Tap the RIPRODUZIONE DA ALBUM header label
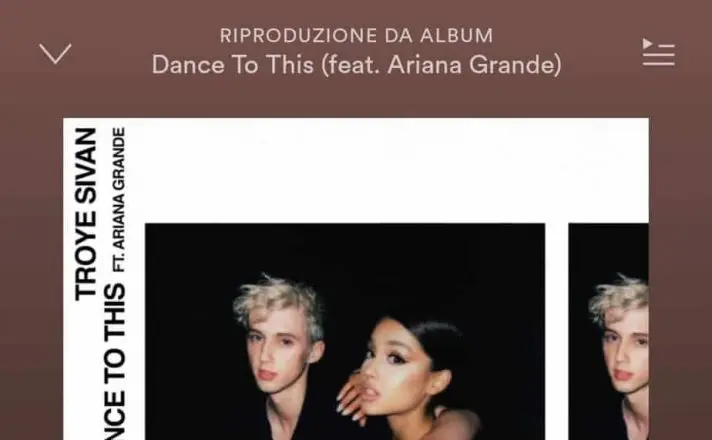Image resolution: width=712 pixels, height=440 pixels. (x=356, y=36)
